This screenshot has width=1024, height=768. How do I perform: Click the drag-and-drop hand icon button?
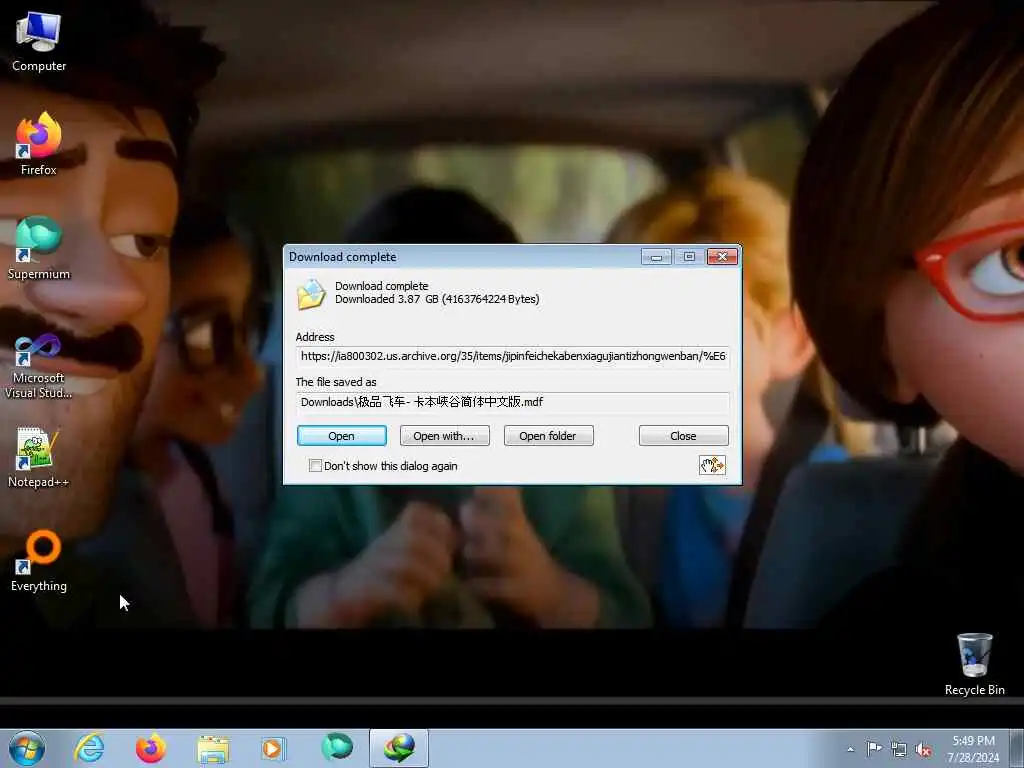click(x=712, y=466)
